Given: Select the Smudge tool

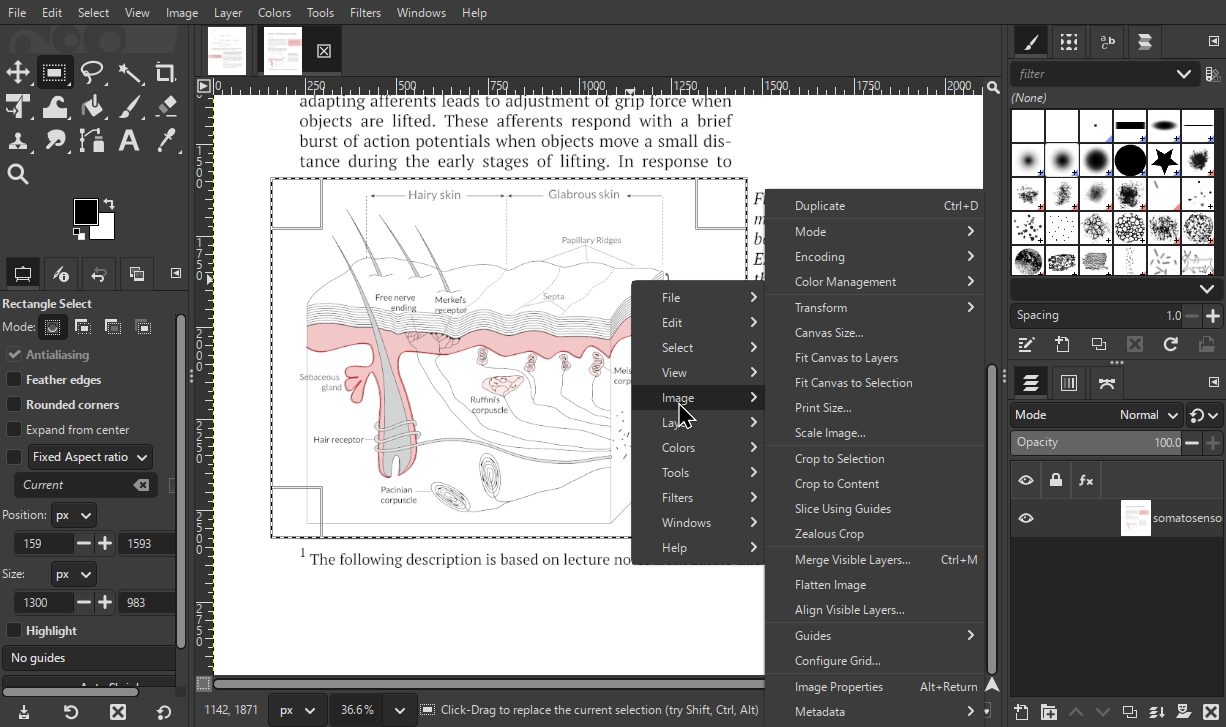Looking at the screenshot, I should tap(55, 140).
